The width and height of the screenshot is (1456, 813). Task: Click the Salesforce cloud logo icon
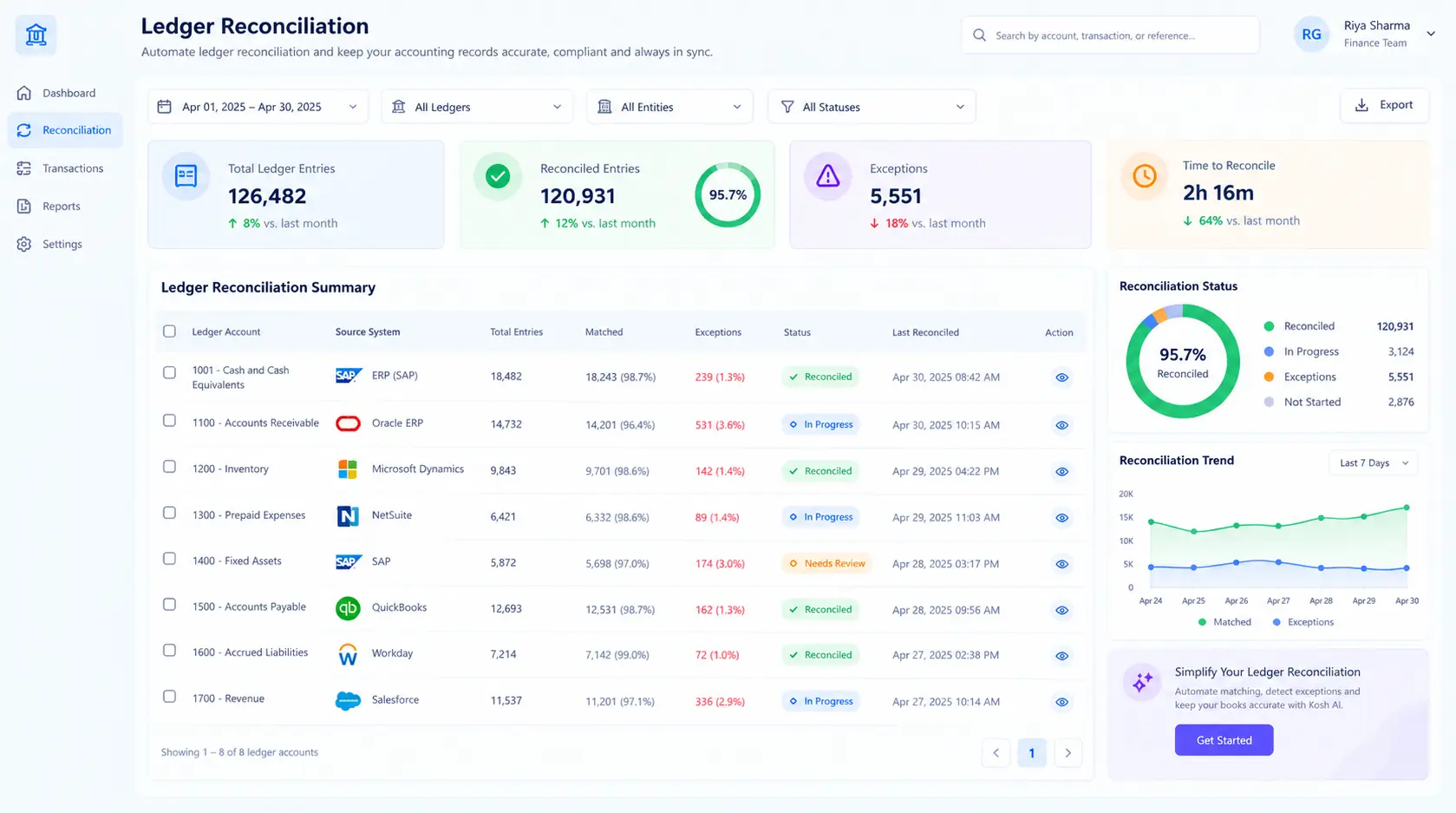pyautogui.click(x=348, y=700)
